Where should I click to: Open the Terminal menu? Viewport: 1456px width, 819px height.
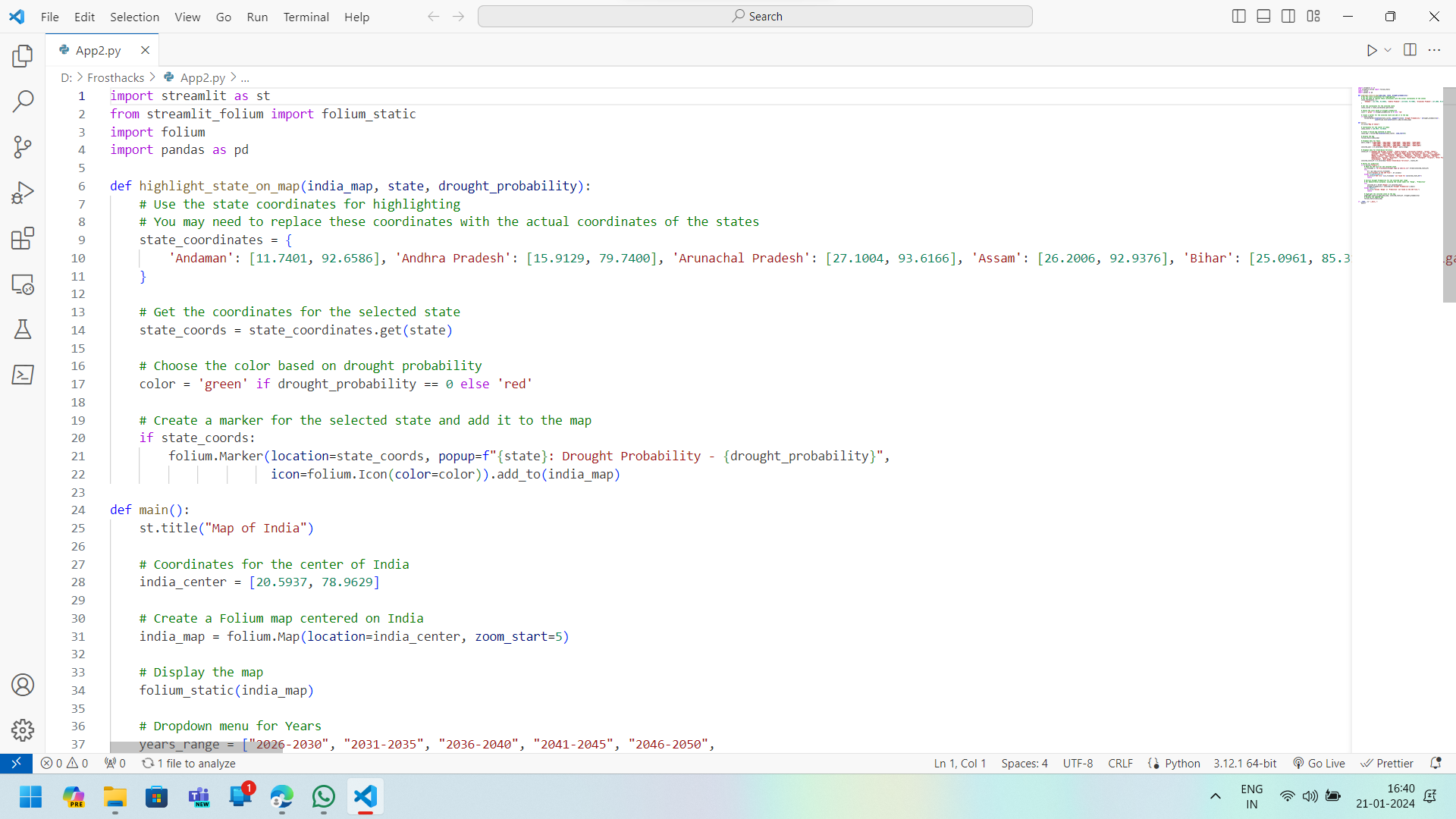[x=306, y=17]
